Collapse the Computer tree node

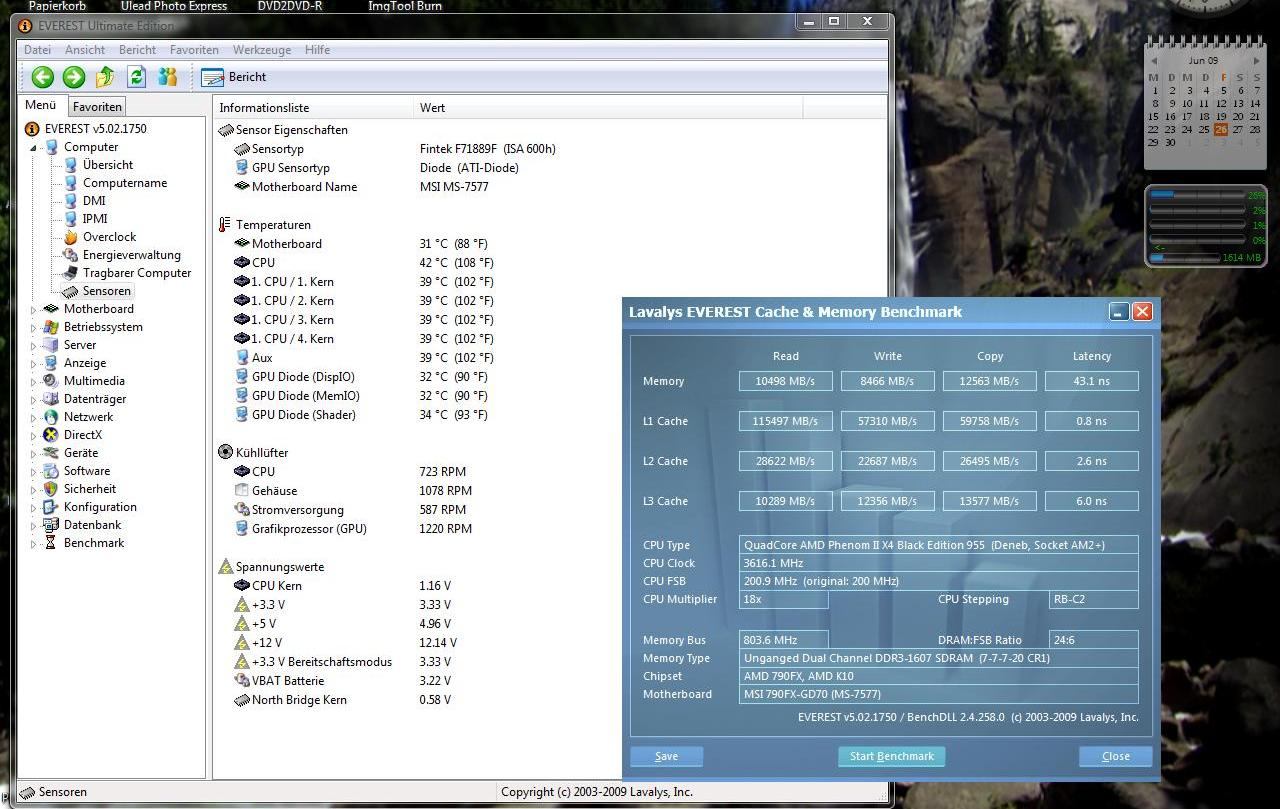click(x=33, y=148)
